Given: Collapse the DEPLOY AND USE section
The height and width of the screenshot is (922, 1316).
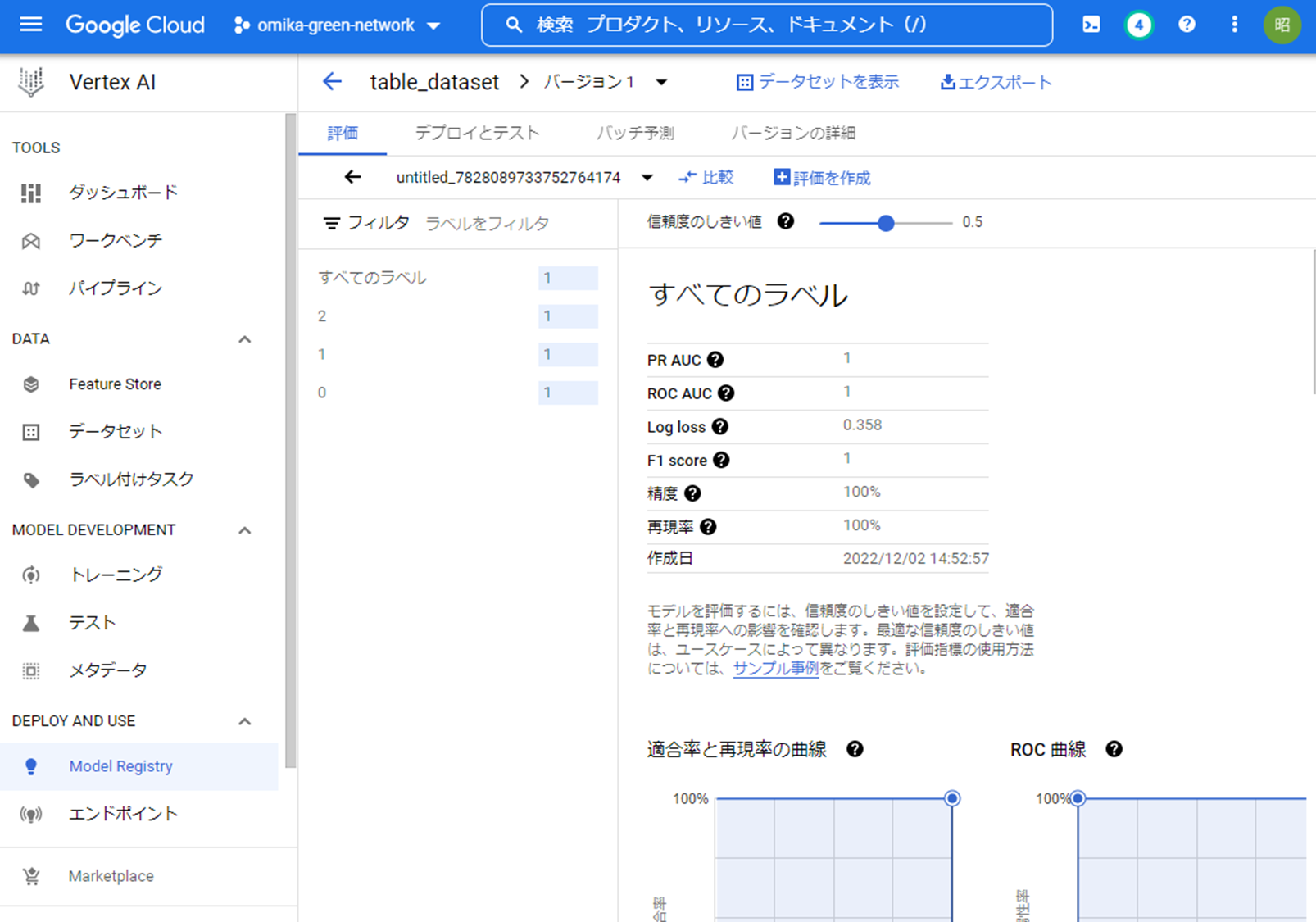Looking at the screenshot, I should [244, 721].
